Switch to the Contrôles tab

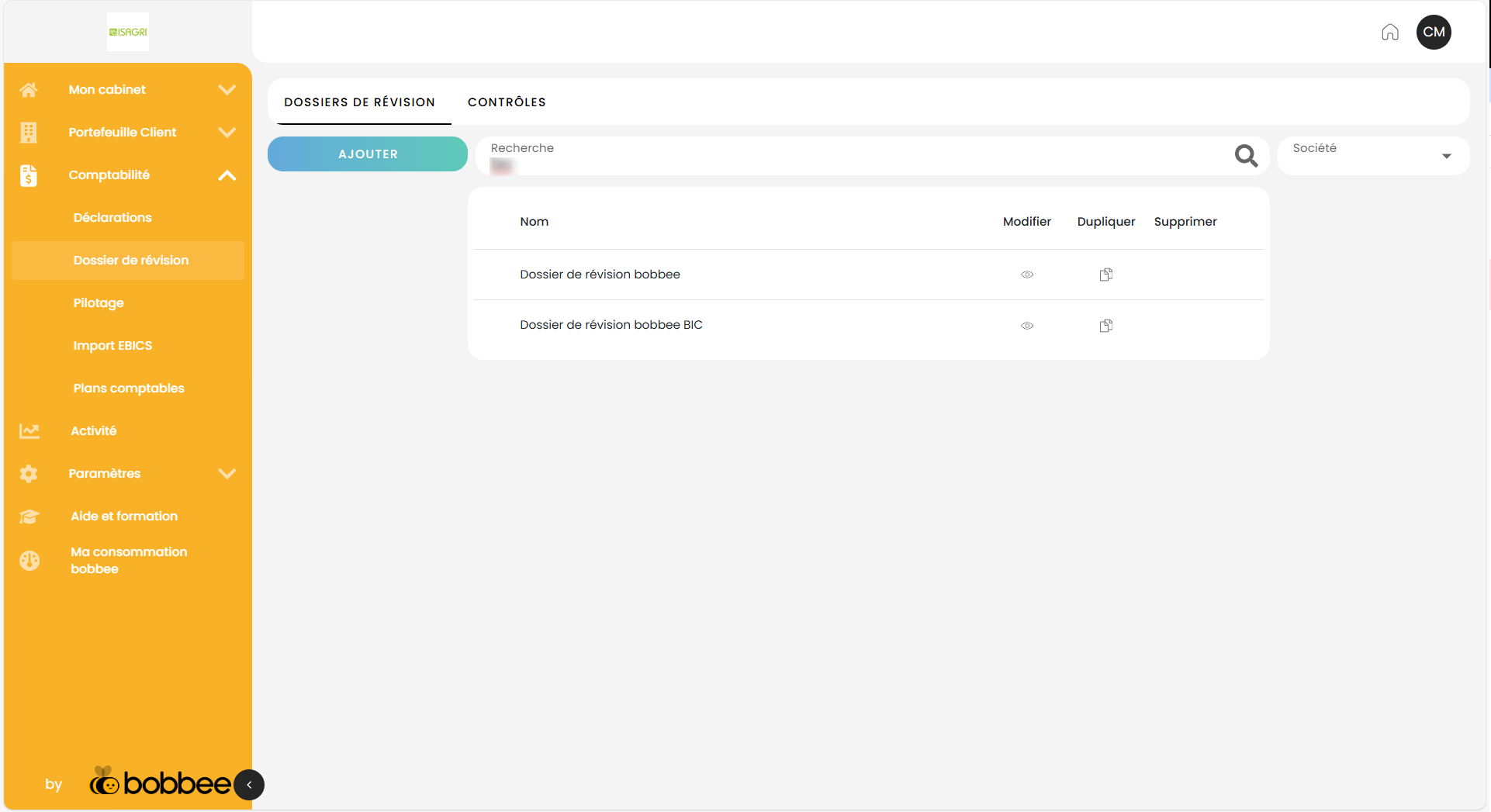pos(507,102)
